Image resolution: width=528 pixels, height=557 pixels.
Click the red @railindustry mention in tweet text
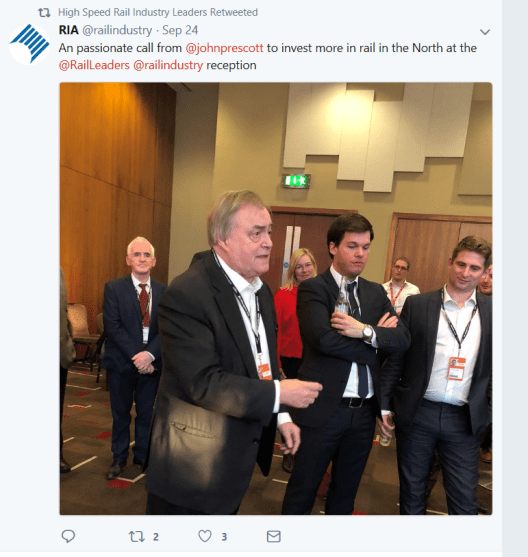coord(168,65)
